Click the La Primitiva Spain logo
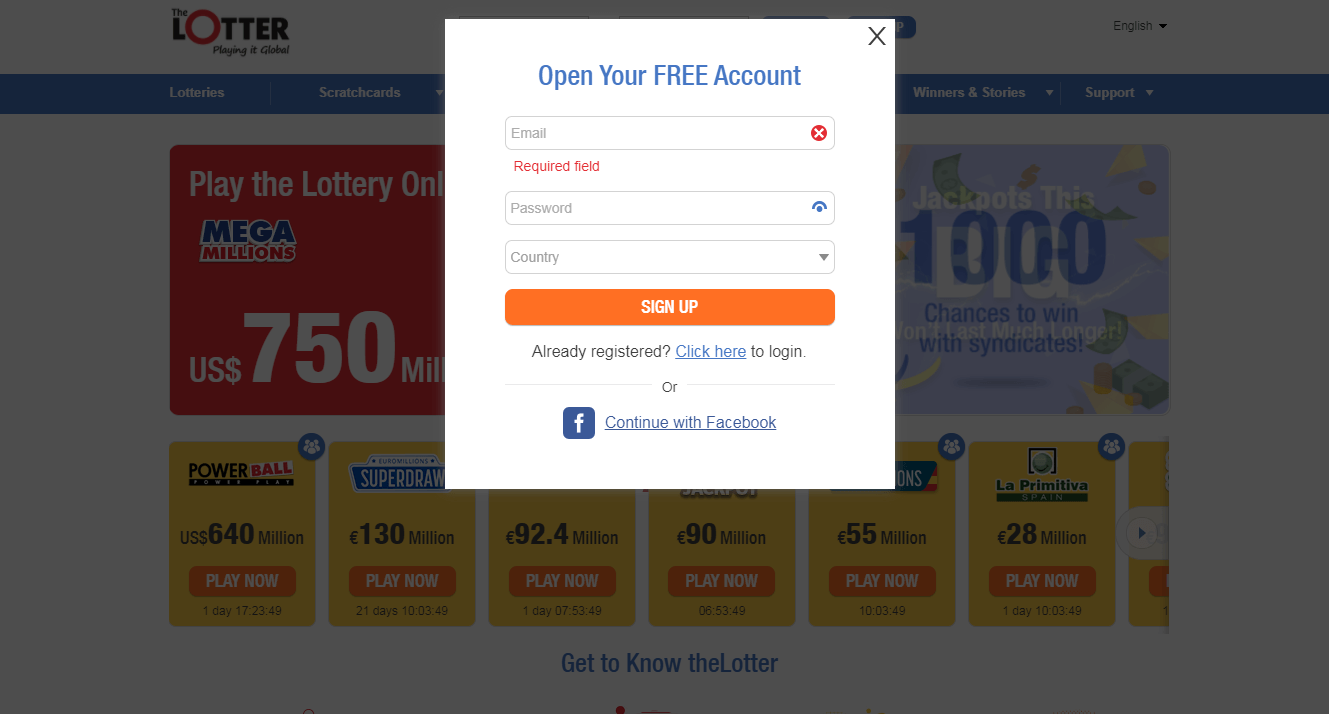 point(1042,476)
